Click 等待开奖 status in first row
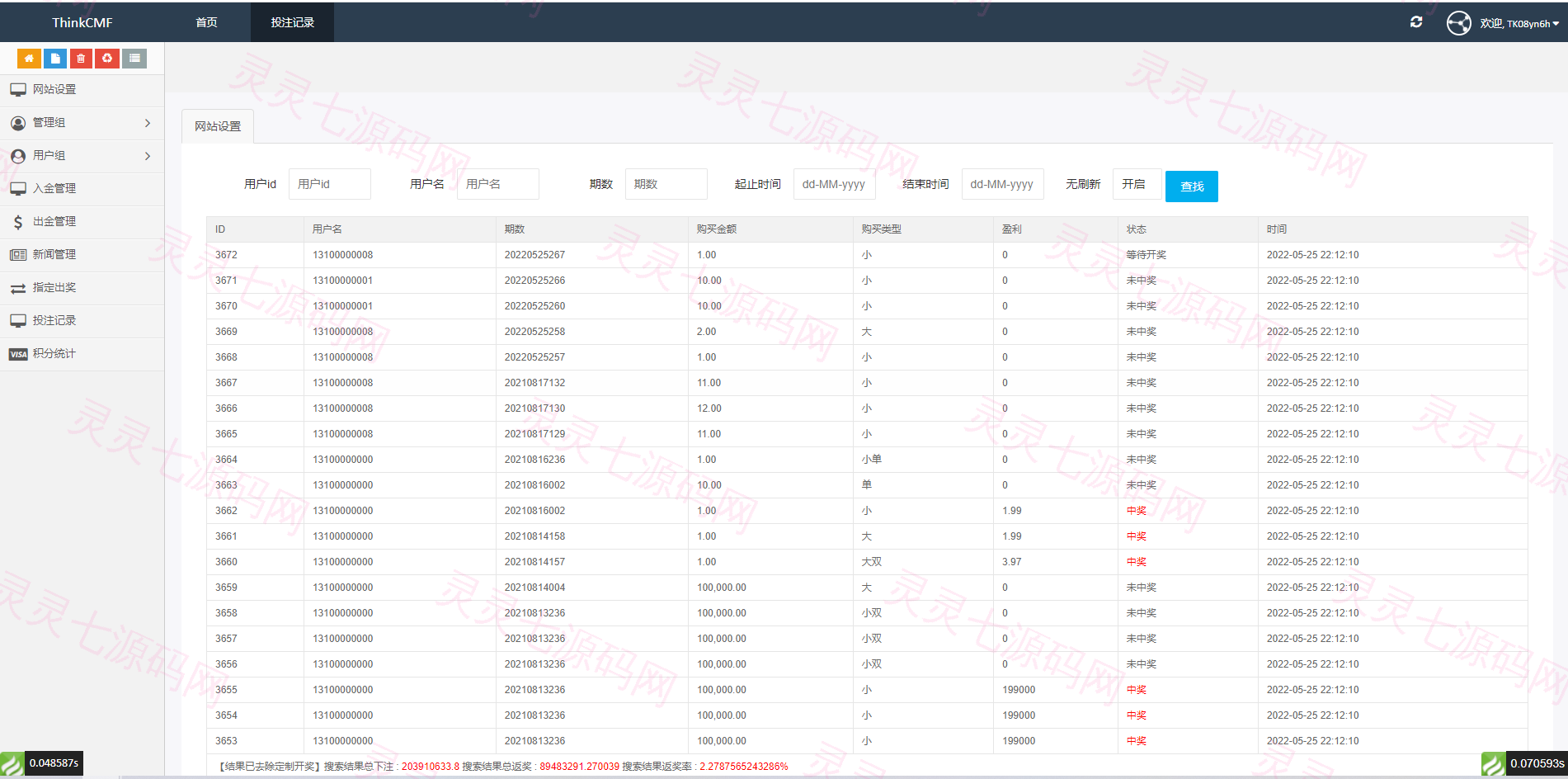 [1147, 255]
